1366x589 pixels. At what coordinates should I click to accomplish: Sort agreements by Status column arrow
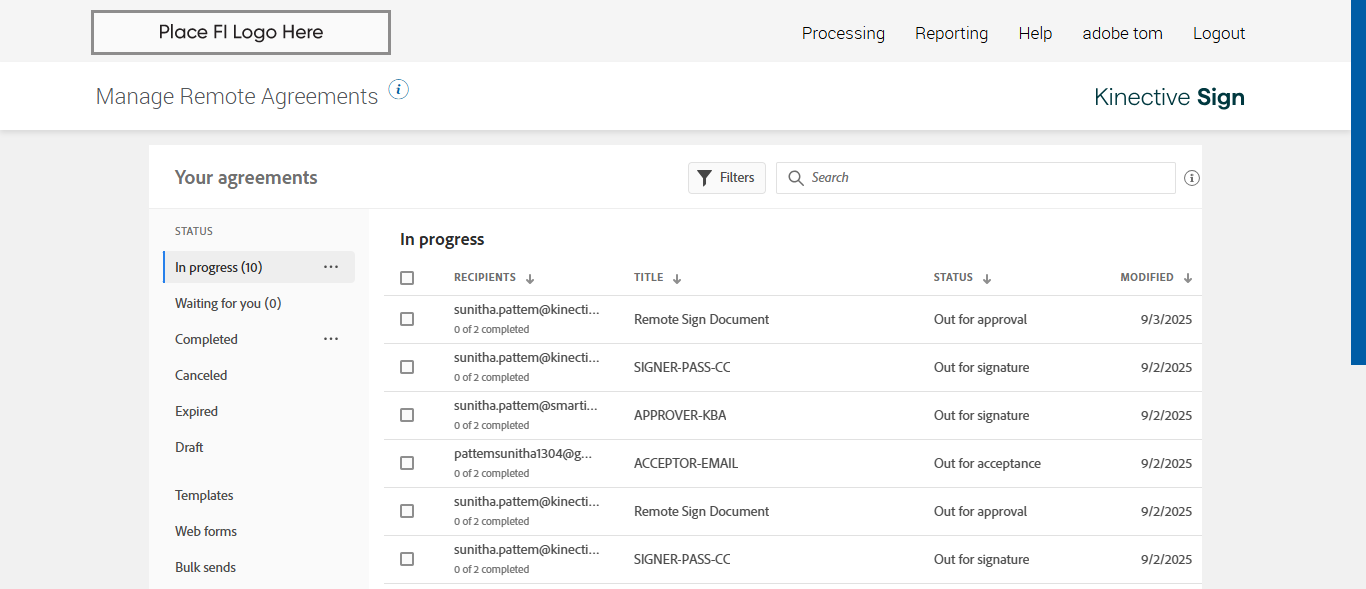pos(987,279)
